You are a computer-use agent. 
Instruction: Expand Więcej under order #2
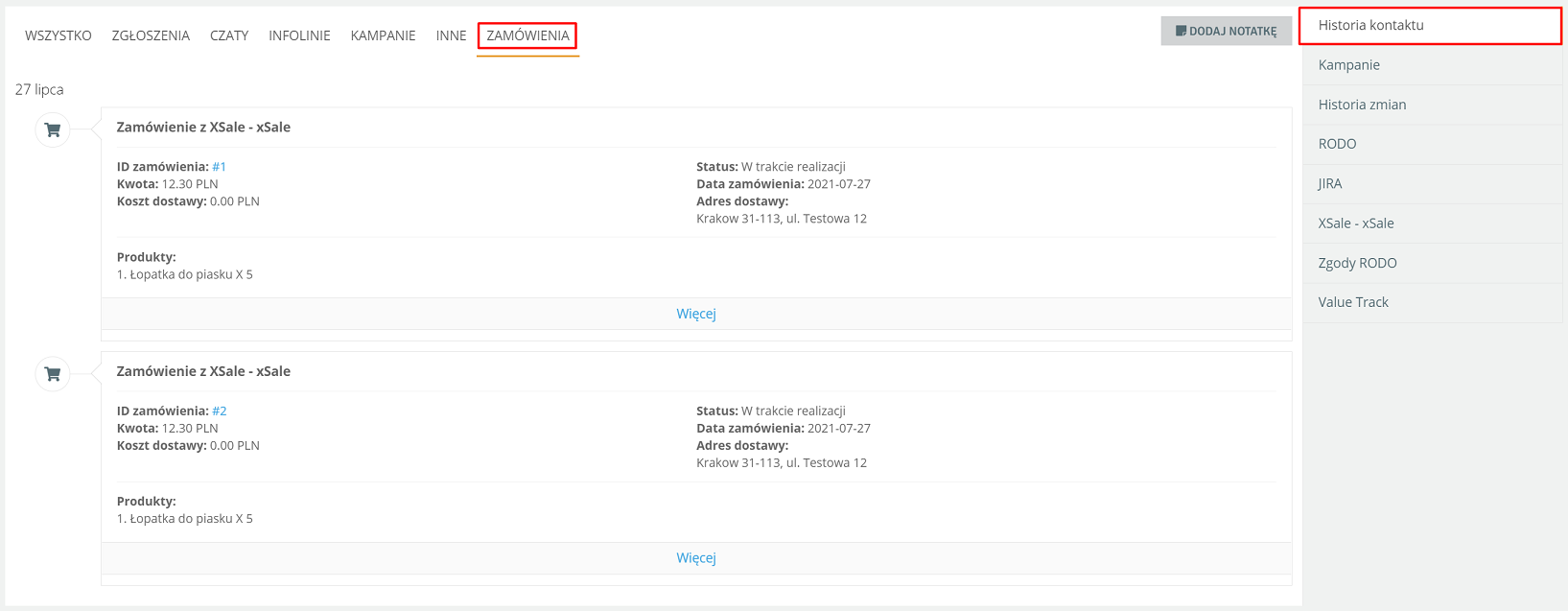[x=696, y=558]
